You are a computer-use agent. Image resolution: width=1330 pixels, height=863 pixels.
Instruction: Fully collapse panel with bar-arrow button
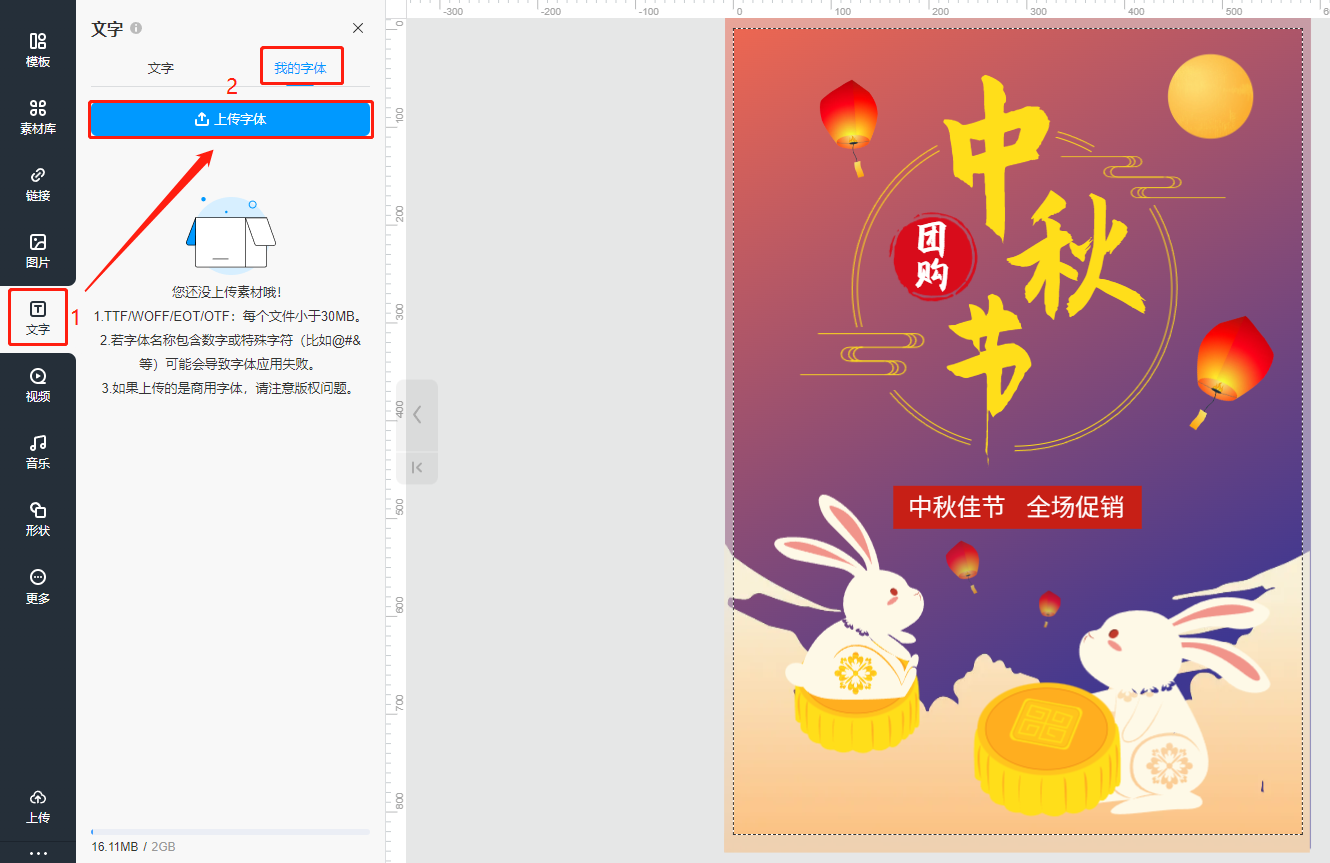tap(417, 467)
